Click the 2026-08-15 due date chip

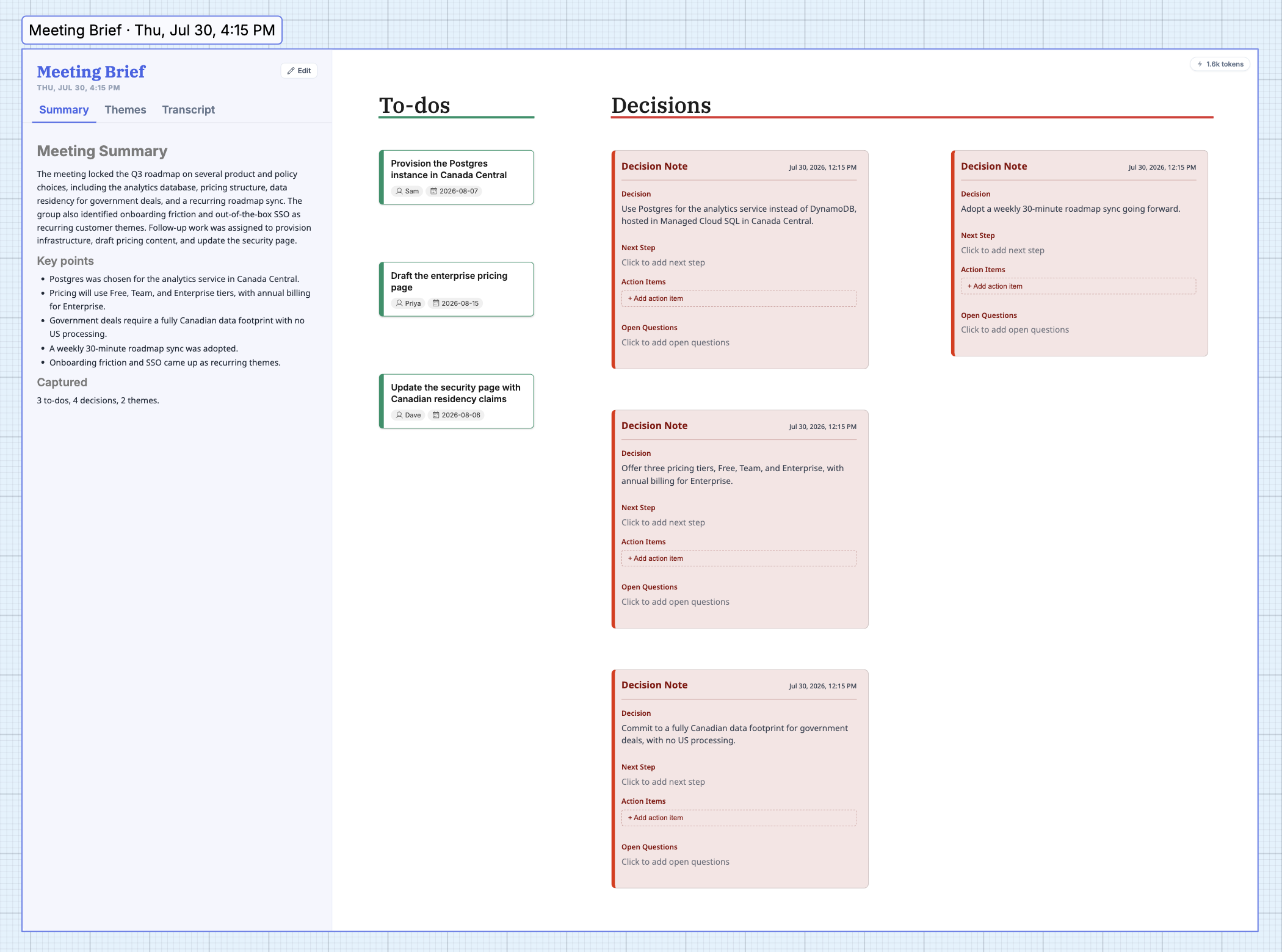455,303
